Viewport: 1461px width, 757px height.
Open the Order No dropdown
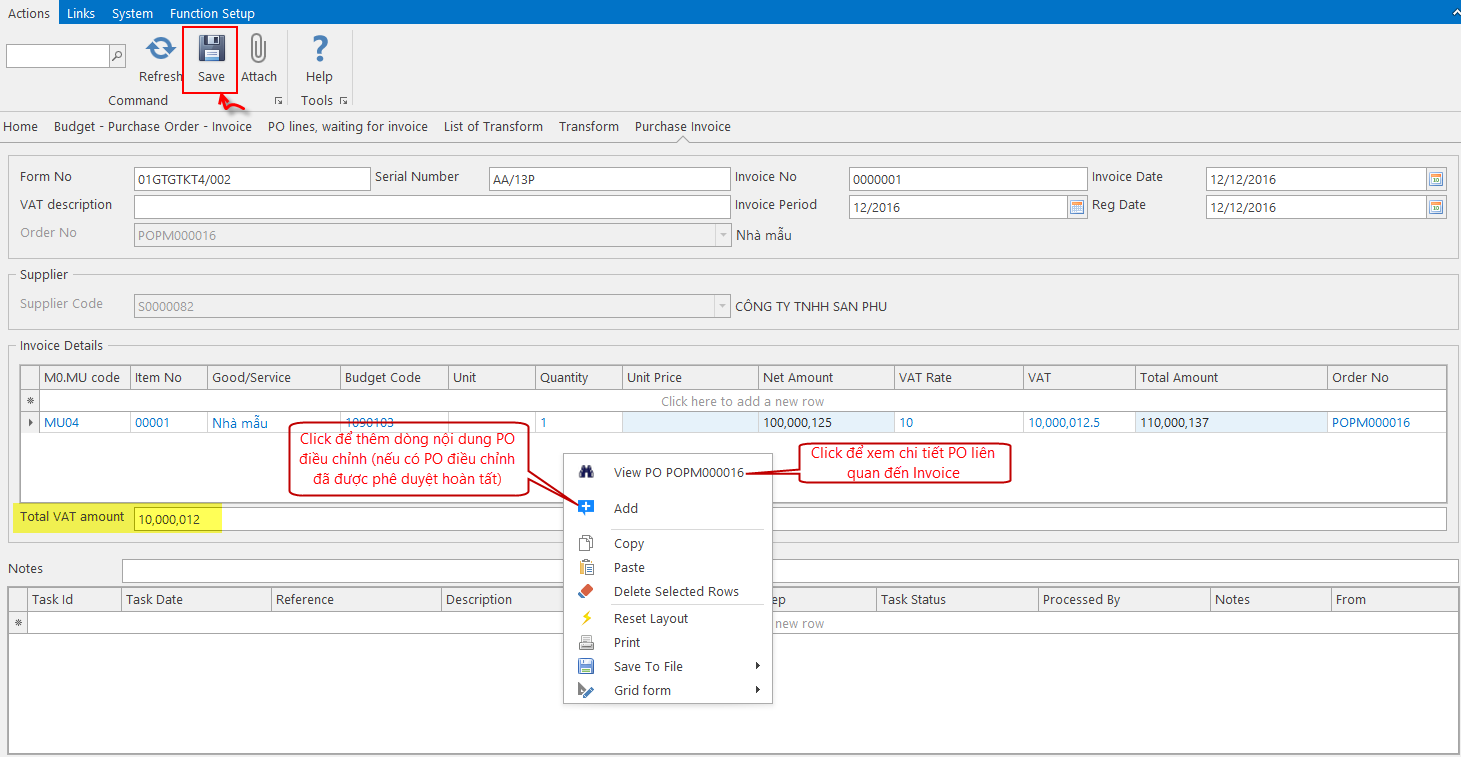723,235
